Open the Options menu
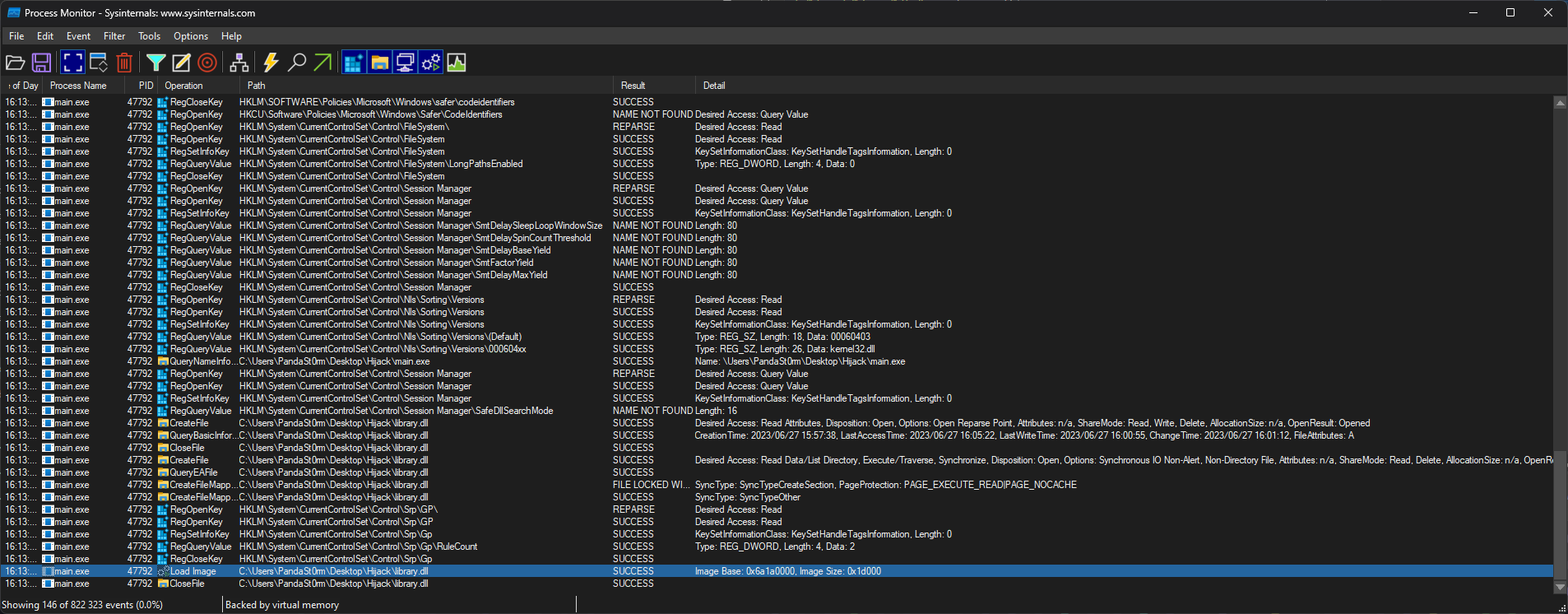1568x614 pixels. (191, 36)
